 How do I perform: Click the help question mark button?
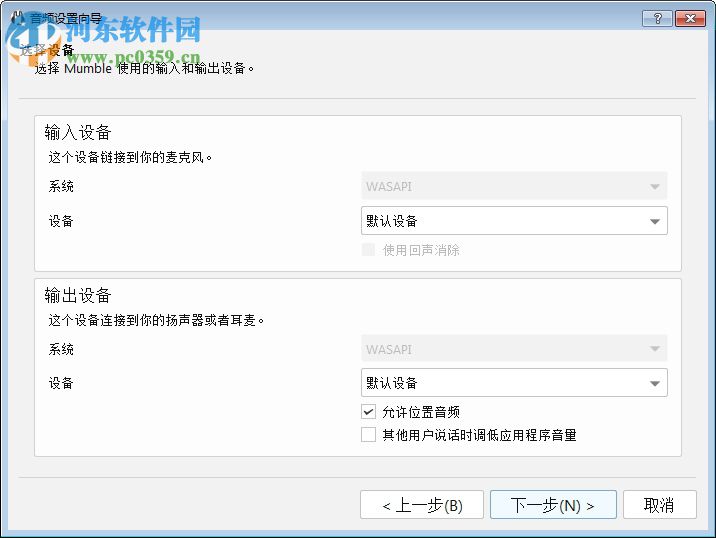(x=657, y=18)
